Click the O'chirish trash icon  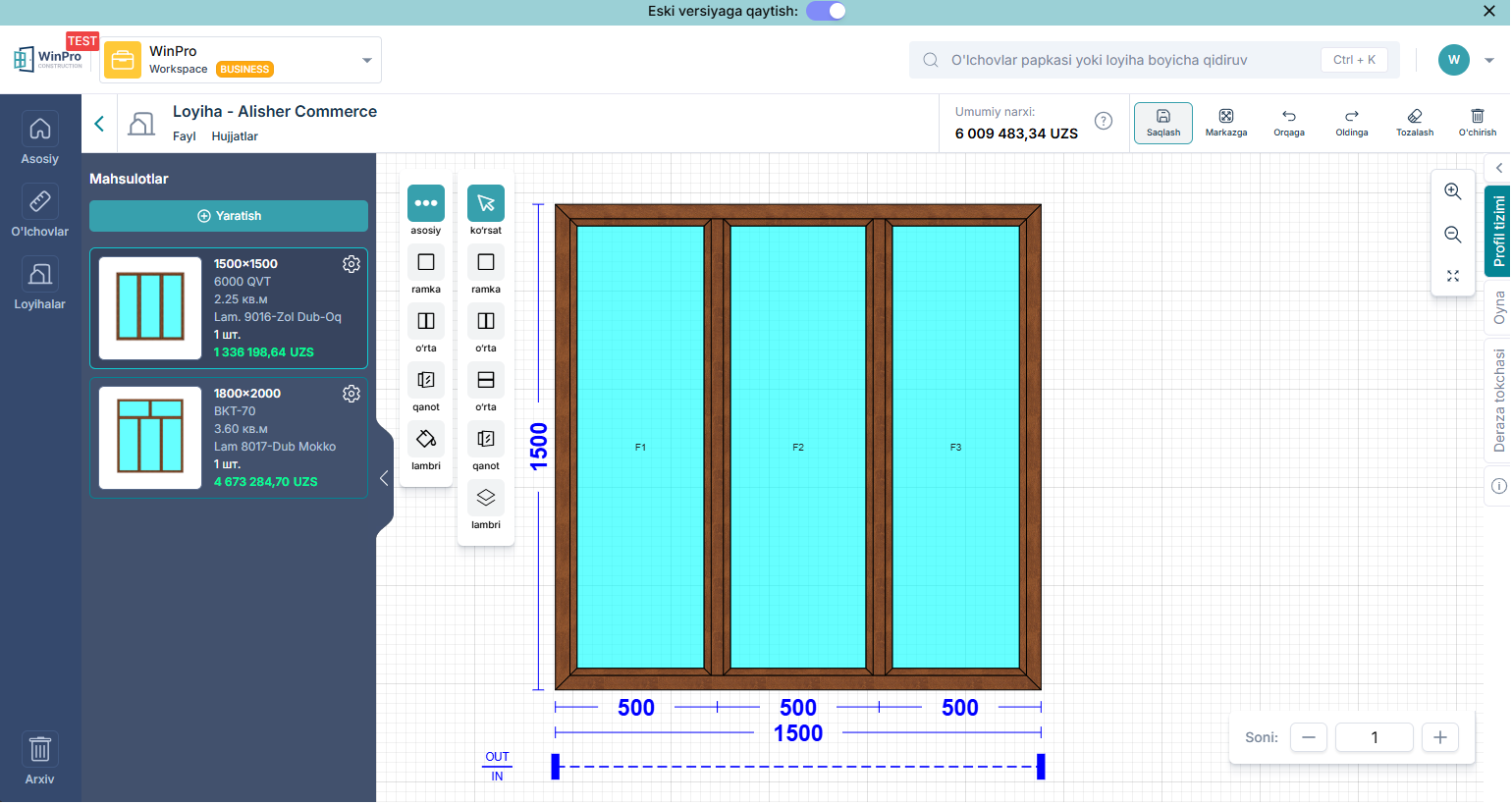pos(1477,117)
